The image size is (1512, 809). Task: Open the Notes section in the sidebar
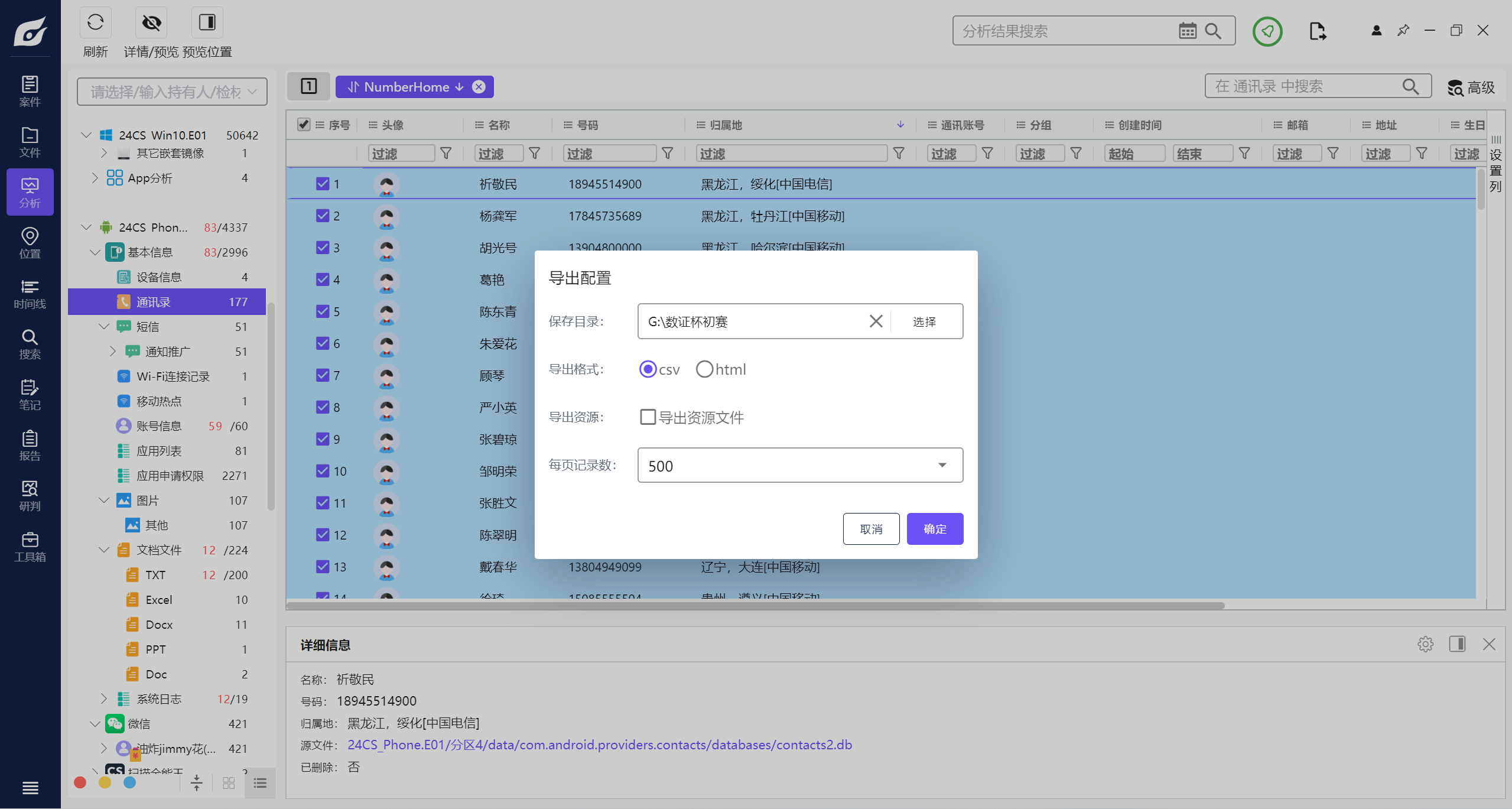coord(30,395)
